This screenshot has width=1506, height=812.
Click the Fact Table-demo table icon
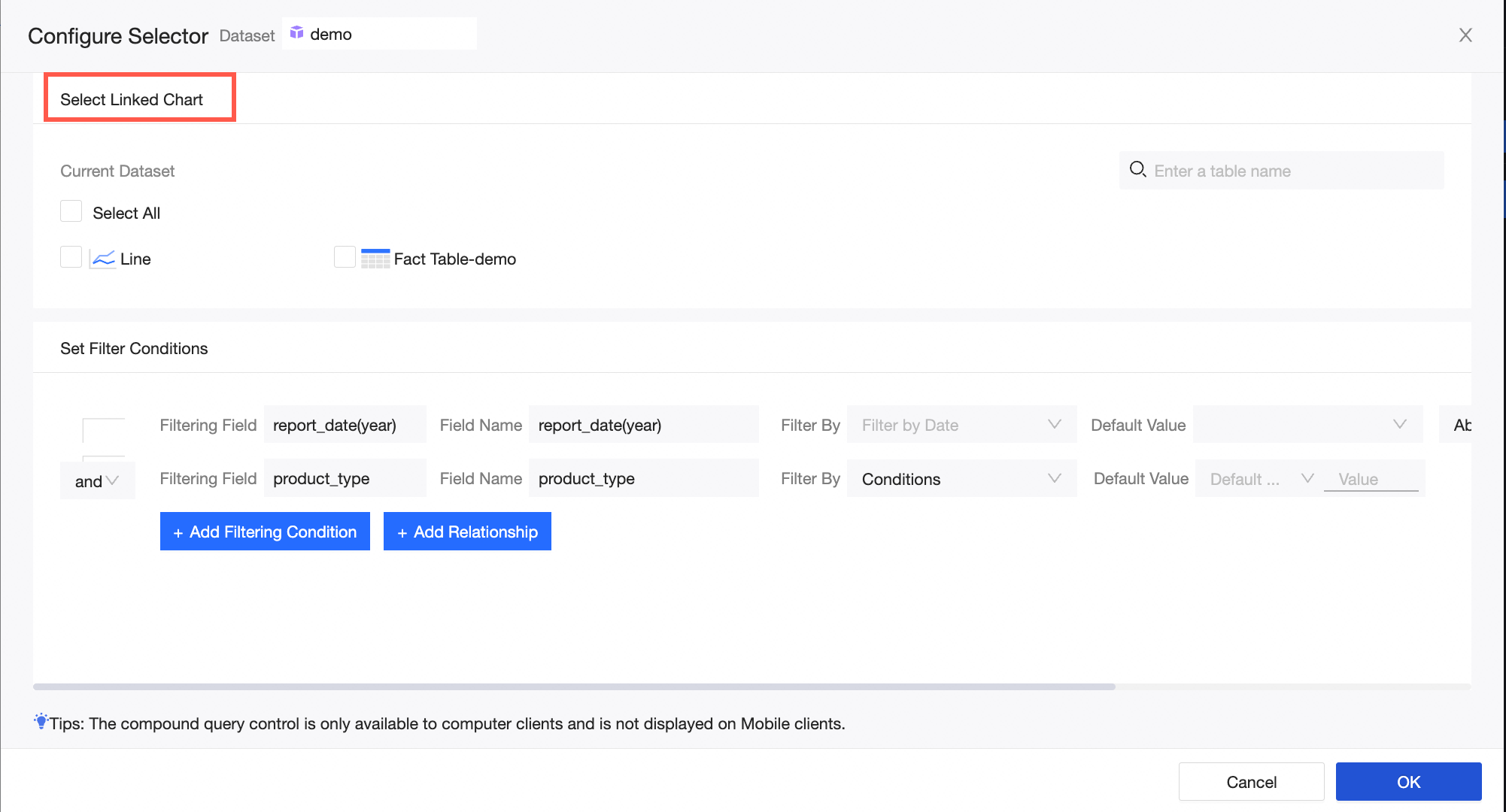click(375, 259)
